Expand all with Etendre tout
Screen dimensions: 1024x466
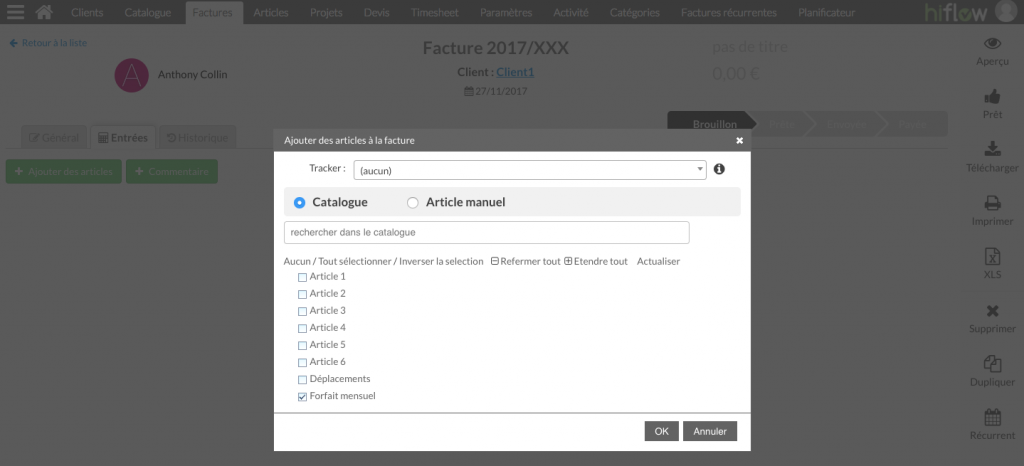[596, 261]
